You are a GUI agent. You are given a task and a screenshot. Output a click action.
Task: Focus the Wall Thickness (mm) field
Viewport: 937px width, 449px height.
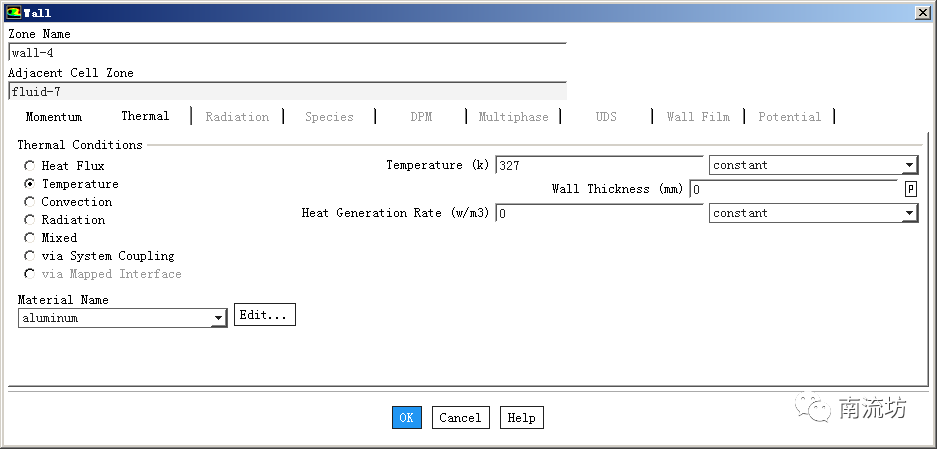pos(793,189)
